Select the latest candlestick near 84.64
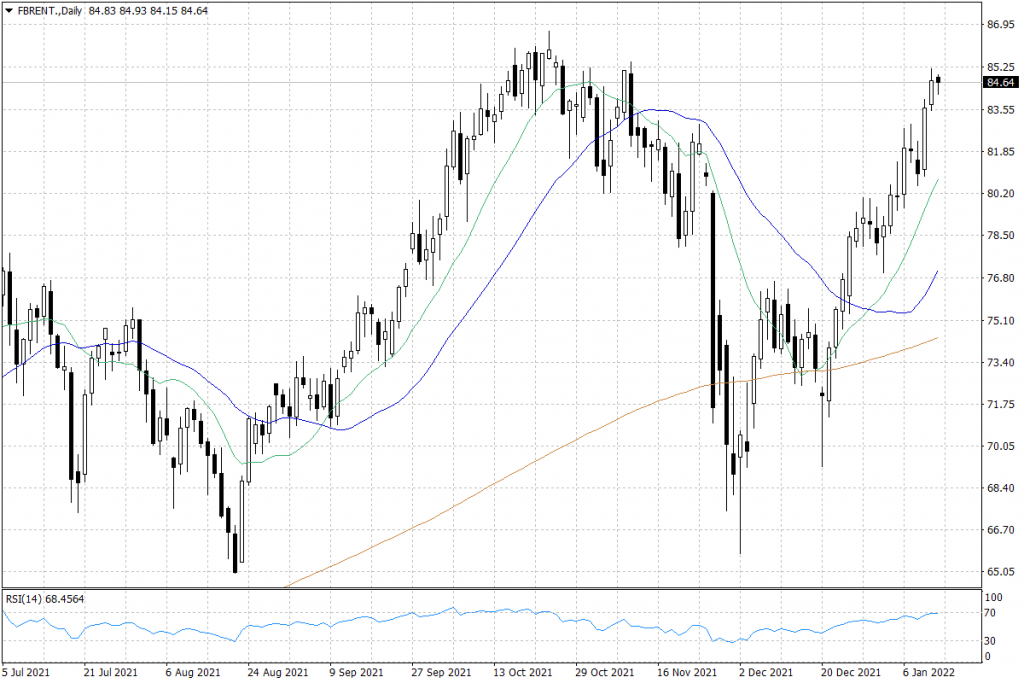The height and width of the screenshot is (683, 1024). coord(938,81)
